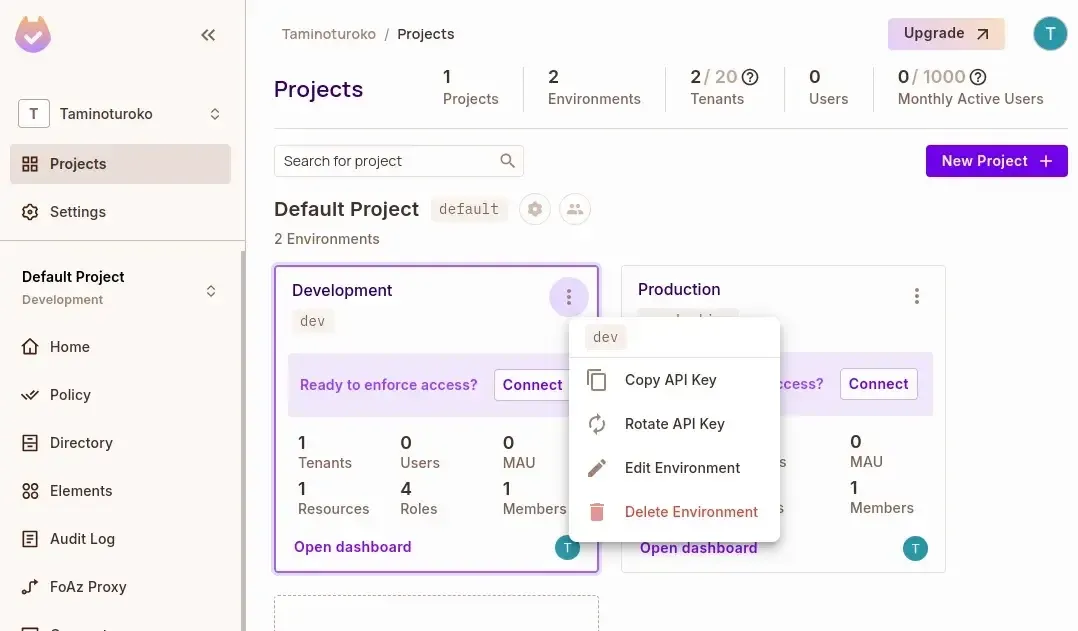Screen dimensions: 1078x631
Task: Collapse the sidebar with double-chevron icon
Action: click(x=208, y=35)
